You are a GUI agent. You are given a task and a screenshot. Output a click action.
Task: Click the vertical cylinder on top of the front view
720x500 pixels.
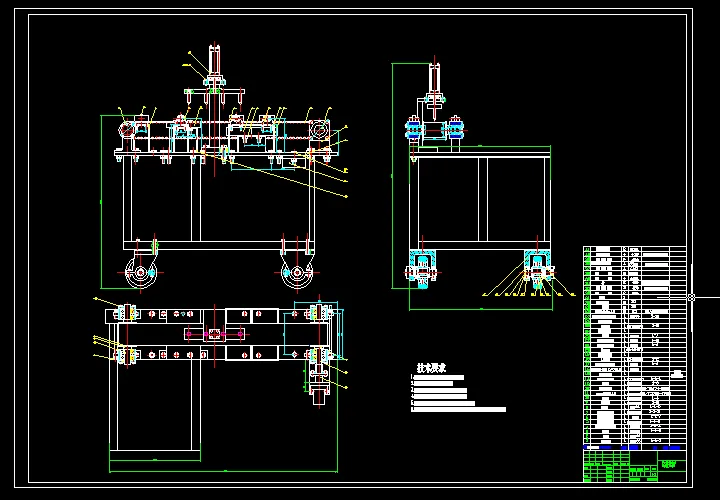click(x=214, y=61)
